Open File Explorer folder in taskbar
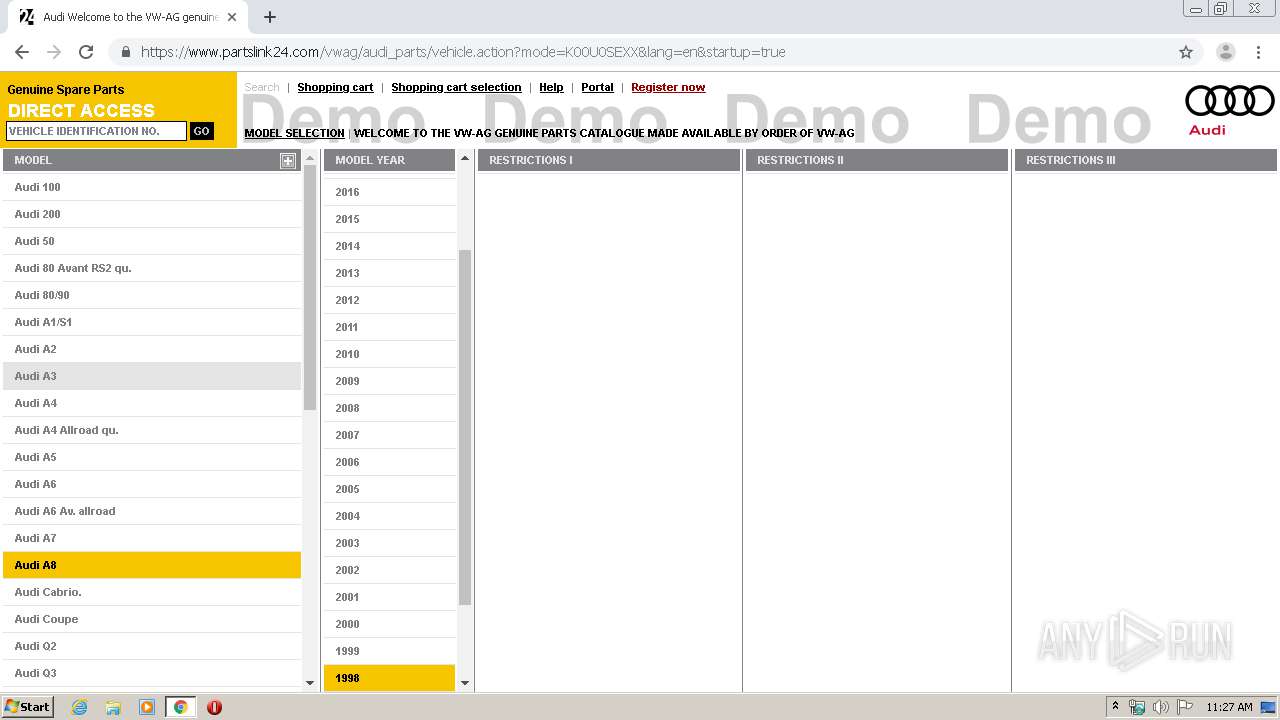The height and width of the screenshot is (720, 1280). click(x=113, y=707)
